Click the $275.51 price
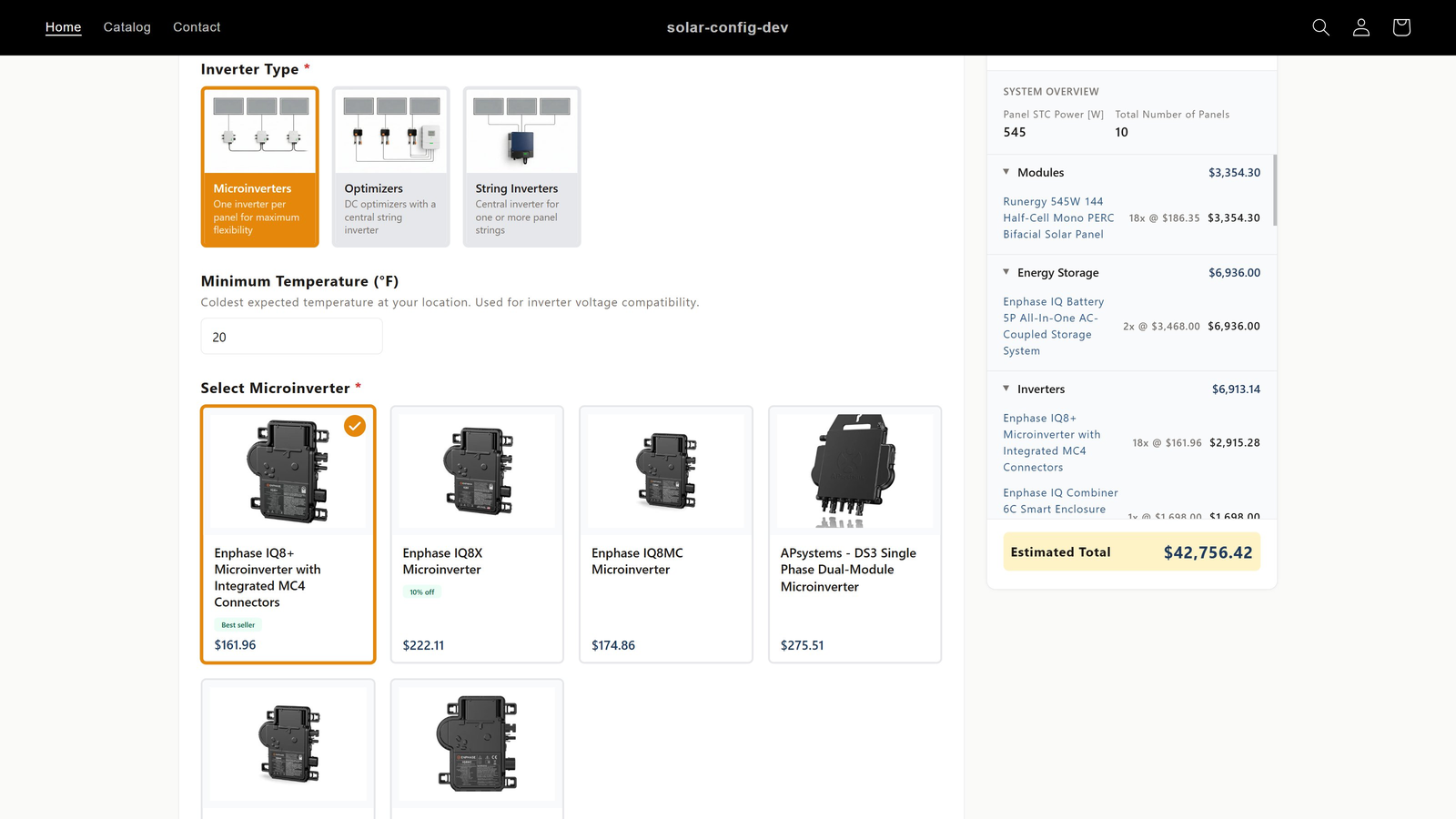Viewport: 1456px width, 819px height. tap(803, 645)
